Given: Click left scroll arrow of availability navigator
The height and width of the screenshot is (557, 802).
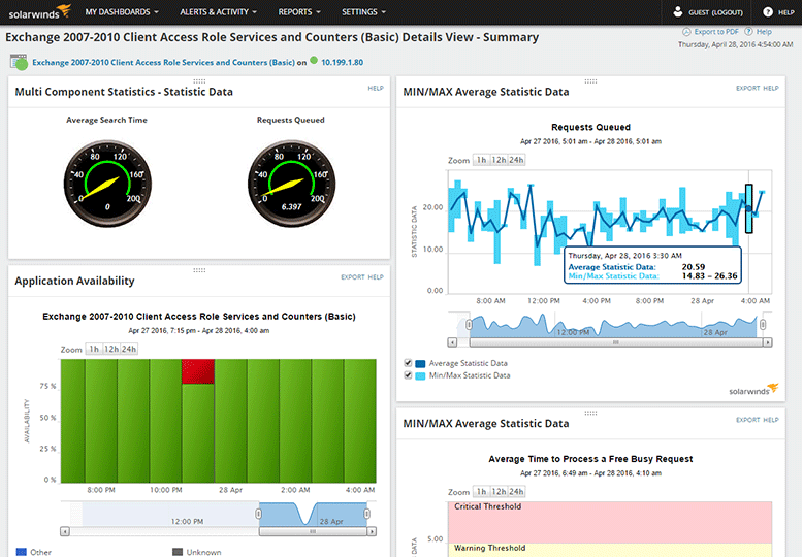Looking at the screenshot, I should coord(64,531).
